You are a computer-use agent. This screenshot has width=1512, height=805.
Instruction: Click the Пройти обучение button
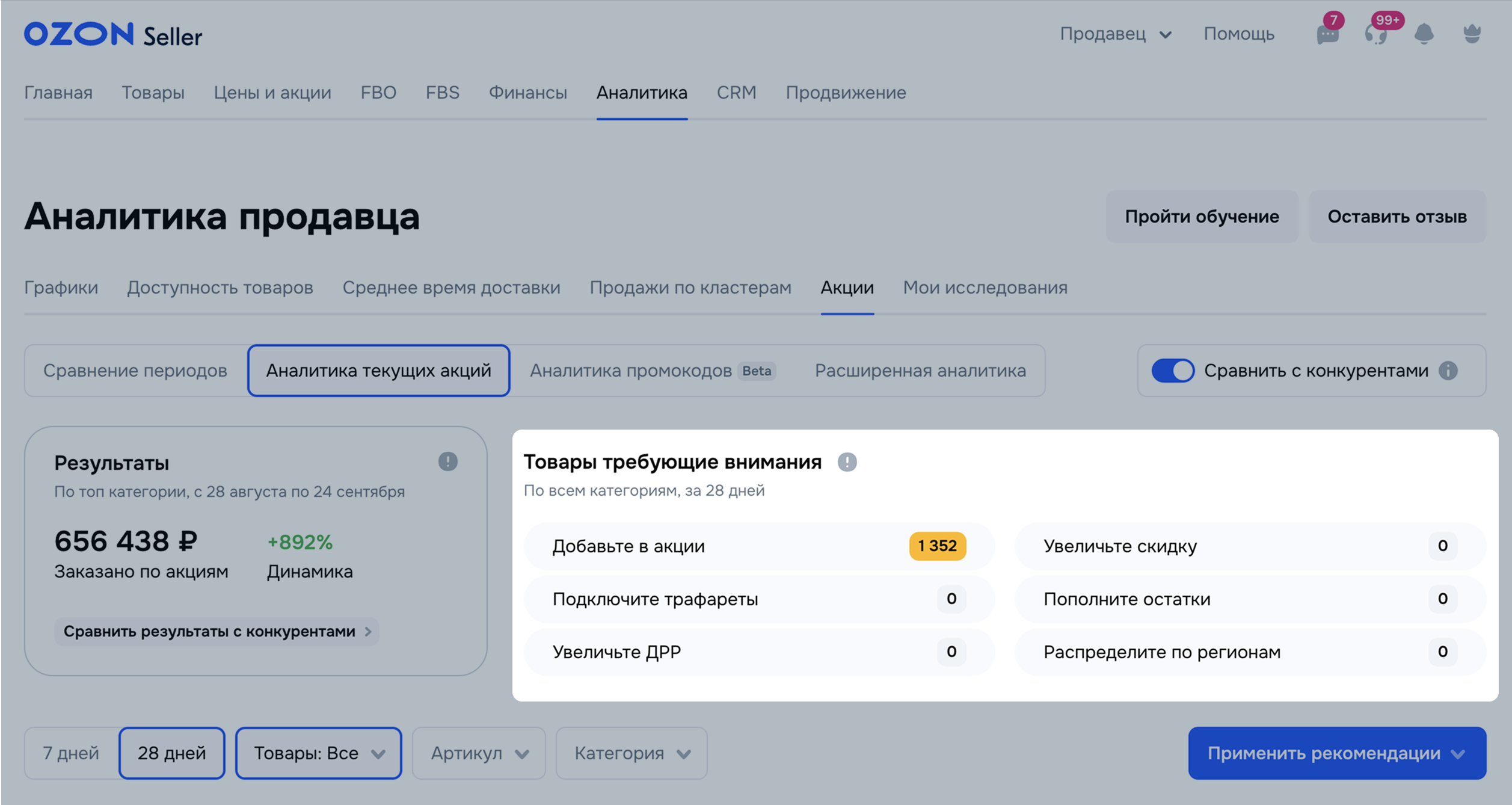pyautogui.click(x=1202, y=217)
